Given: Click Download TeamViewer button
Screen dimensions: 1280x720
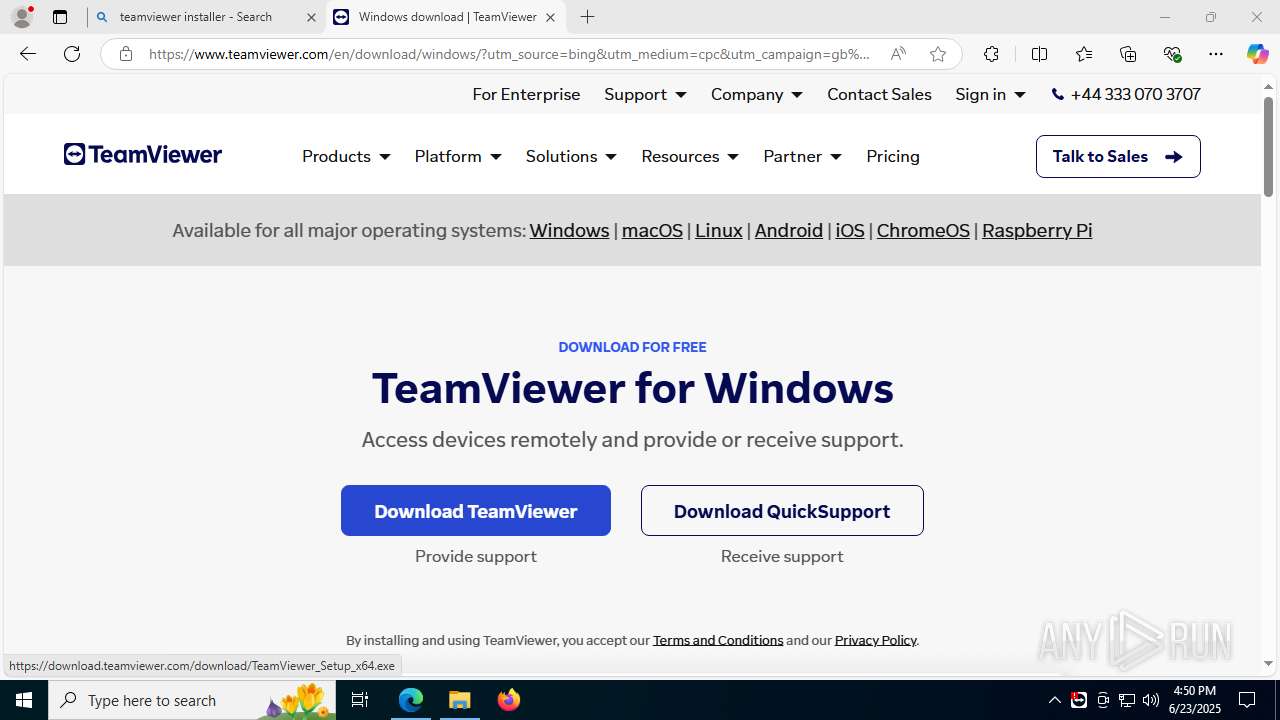Looking at the screenshot, I should pyautogui.click(x=476, y=510).
